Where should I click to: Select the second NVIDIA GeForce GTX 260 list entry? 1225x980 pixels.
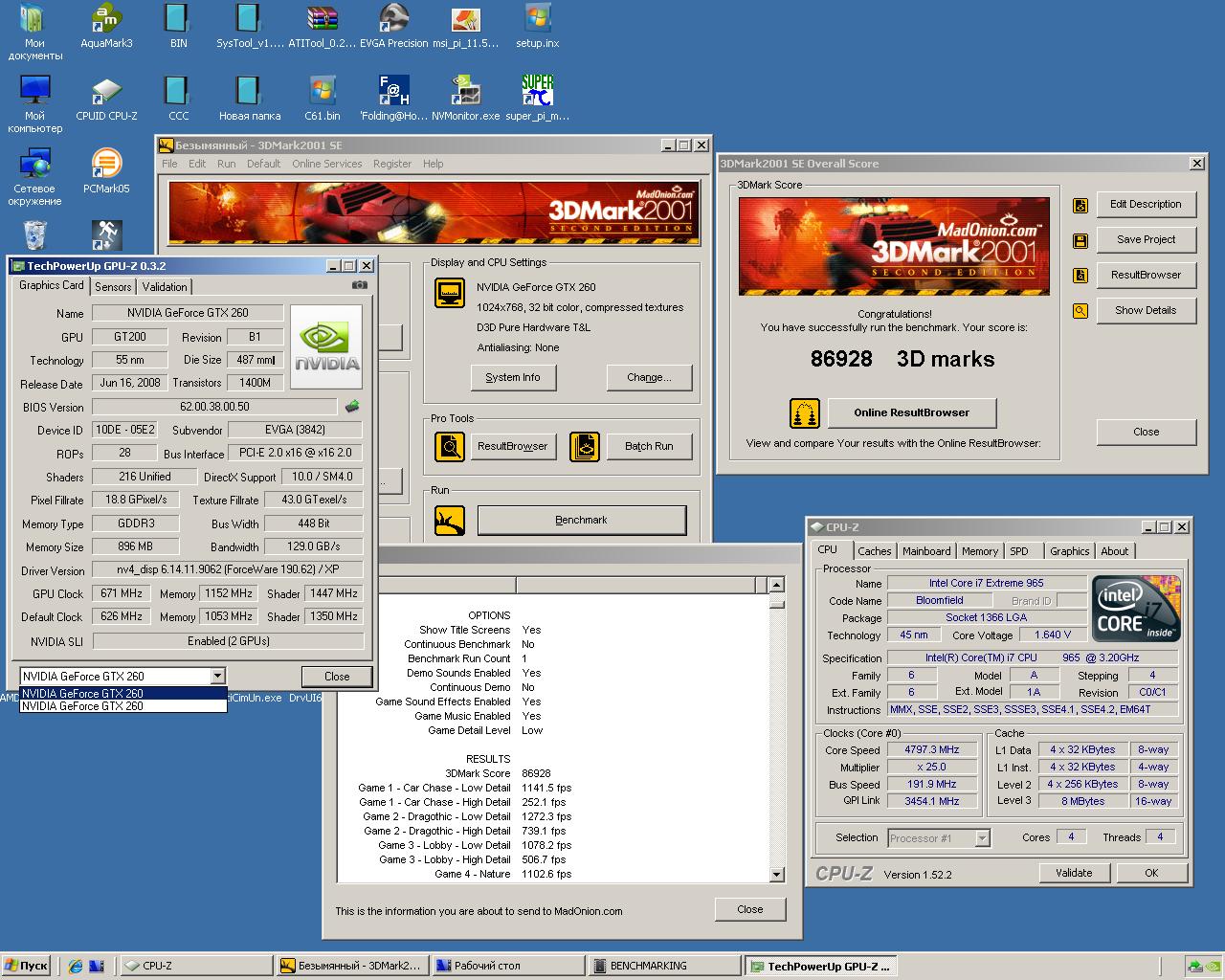point(123,706)
